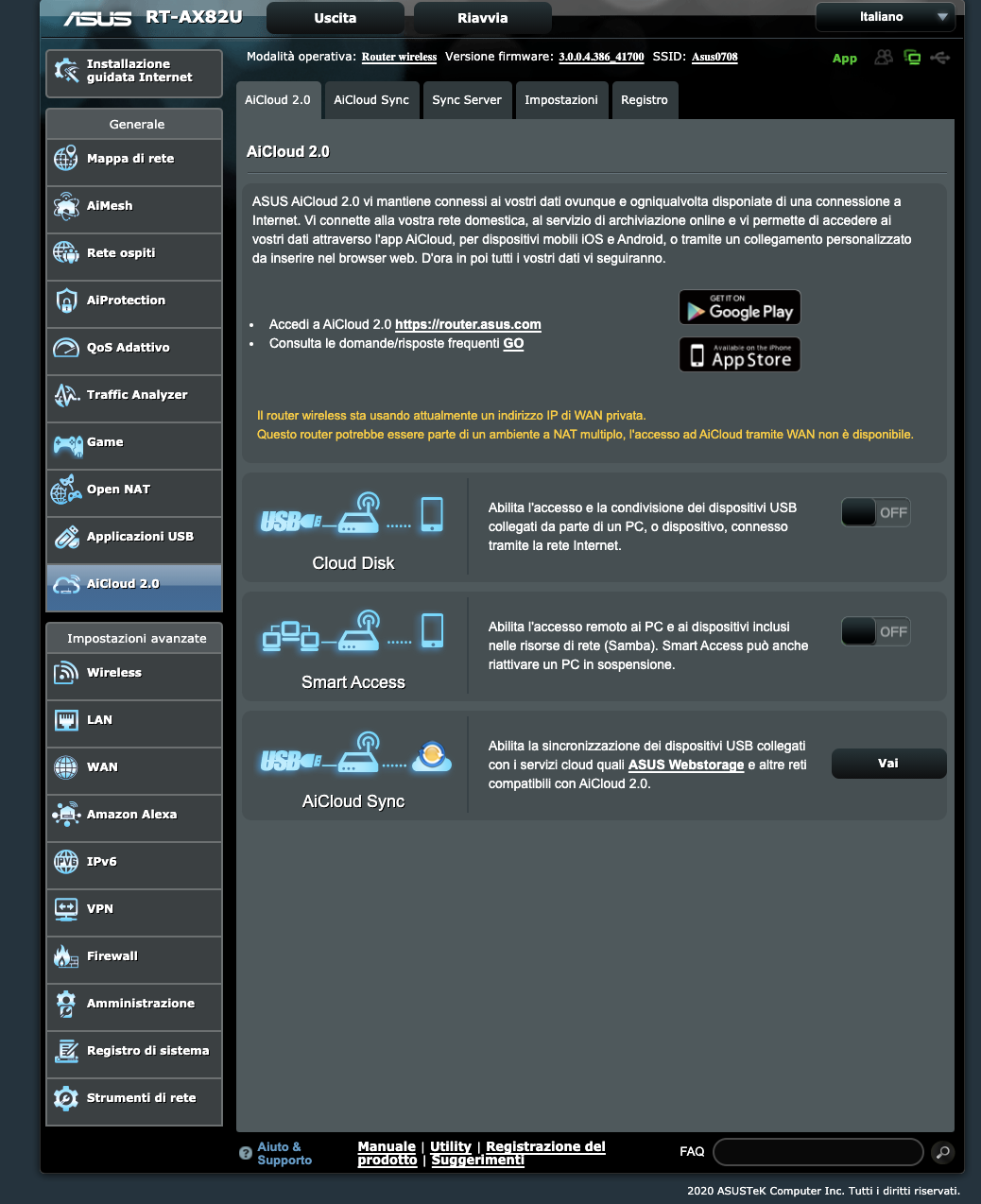Click the 'Impostazioni avanzate' sidebar heading
This screenshot has height=1204, width=981.
137,638
